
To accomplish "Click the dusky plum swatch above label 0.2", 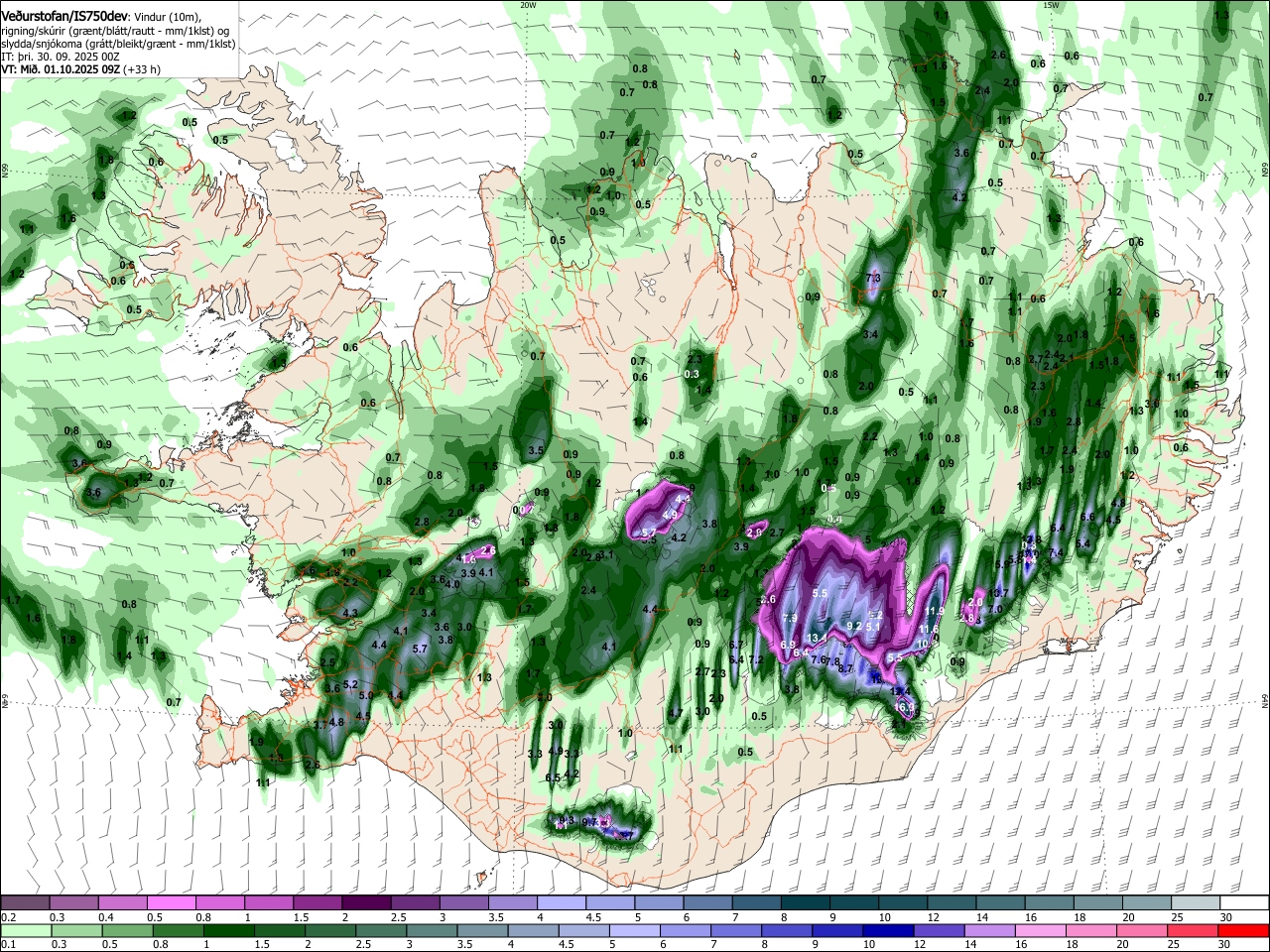I will point(26,903).
